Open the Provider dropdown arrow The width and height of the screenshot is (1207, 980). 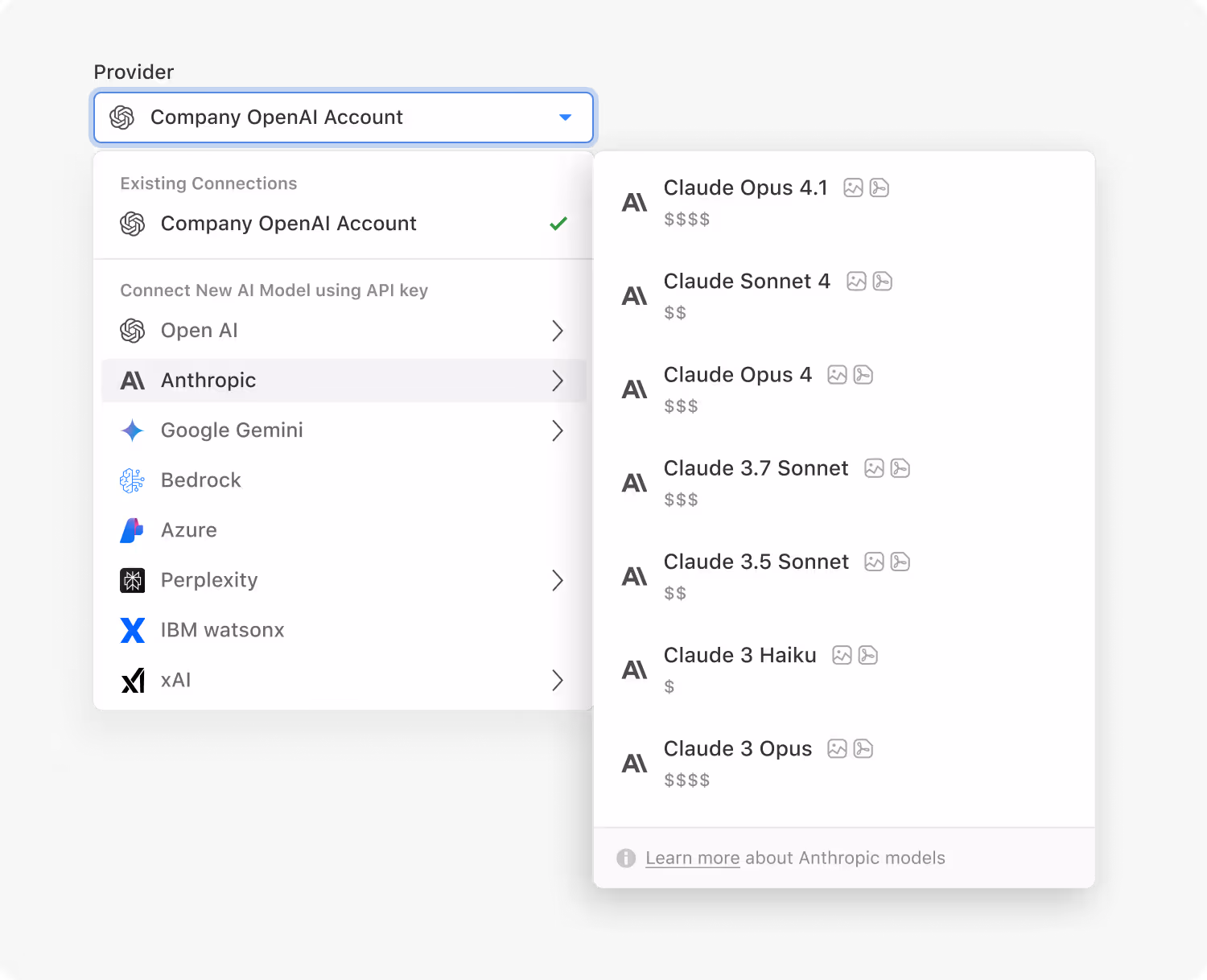point(565,117)
